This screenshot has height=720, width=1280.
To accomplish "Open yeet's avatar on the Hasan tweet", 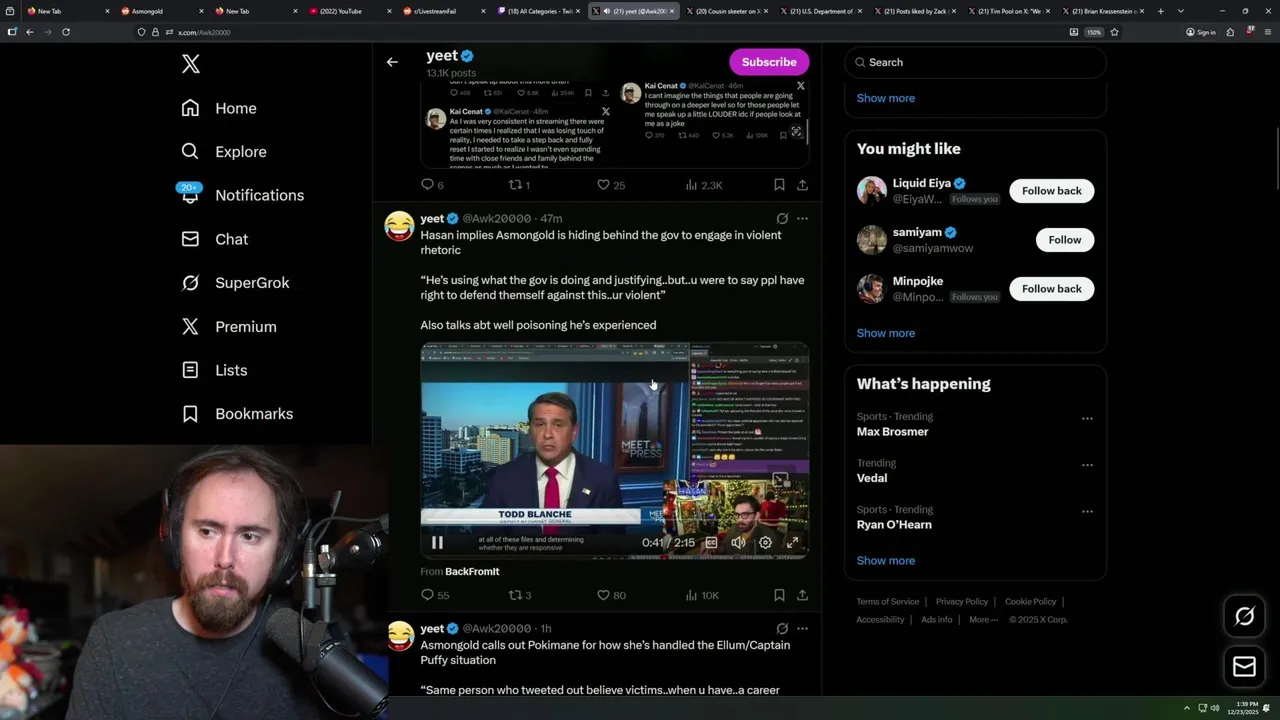I will (399, 226).
